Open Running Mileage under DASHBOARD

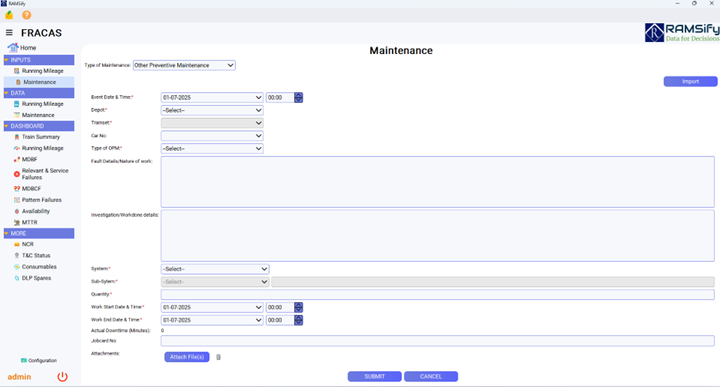(x=39, y=148)
